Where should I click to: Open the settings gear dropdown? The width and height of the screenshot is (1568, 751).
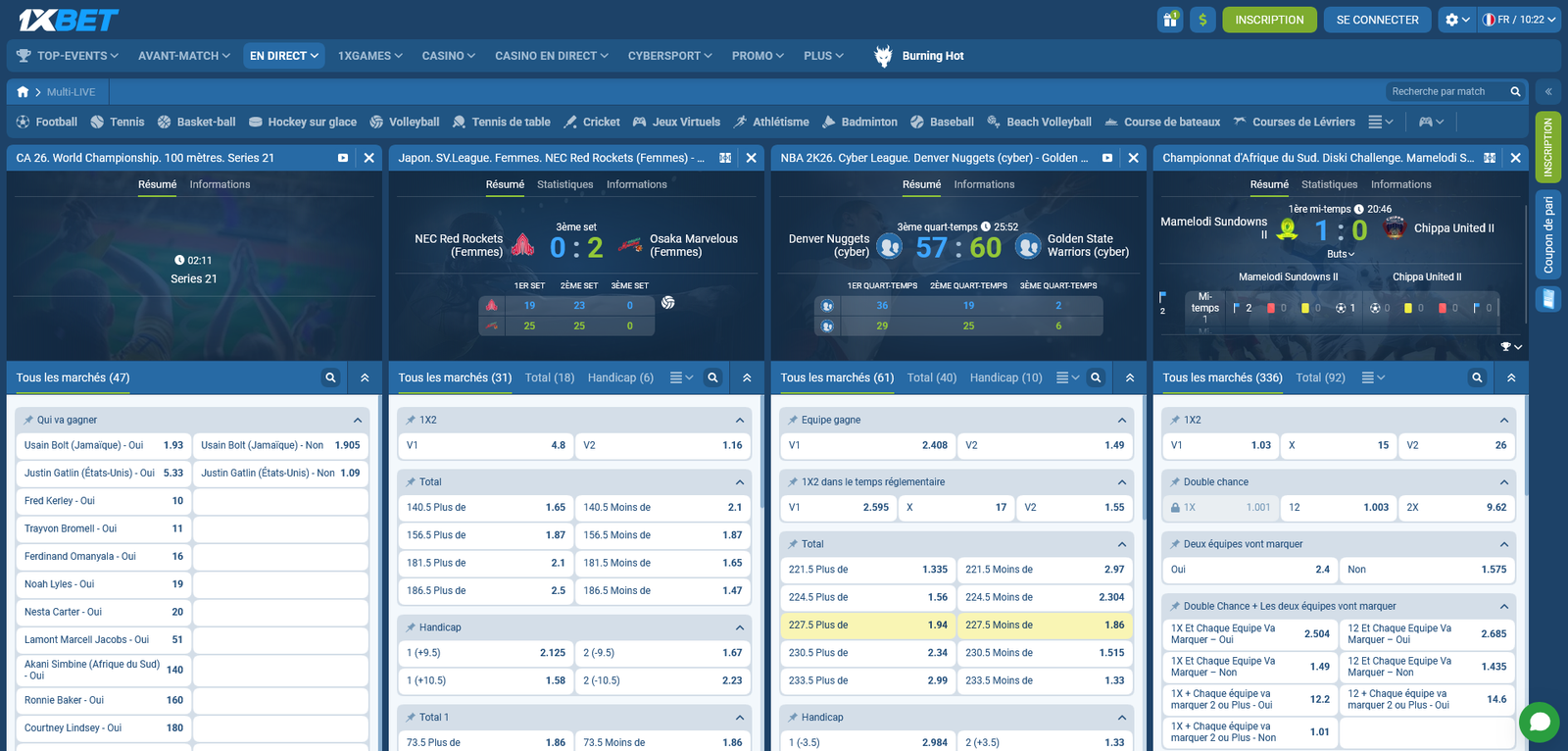click(x=1457, y=20)
